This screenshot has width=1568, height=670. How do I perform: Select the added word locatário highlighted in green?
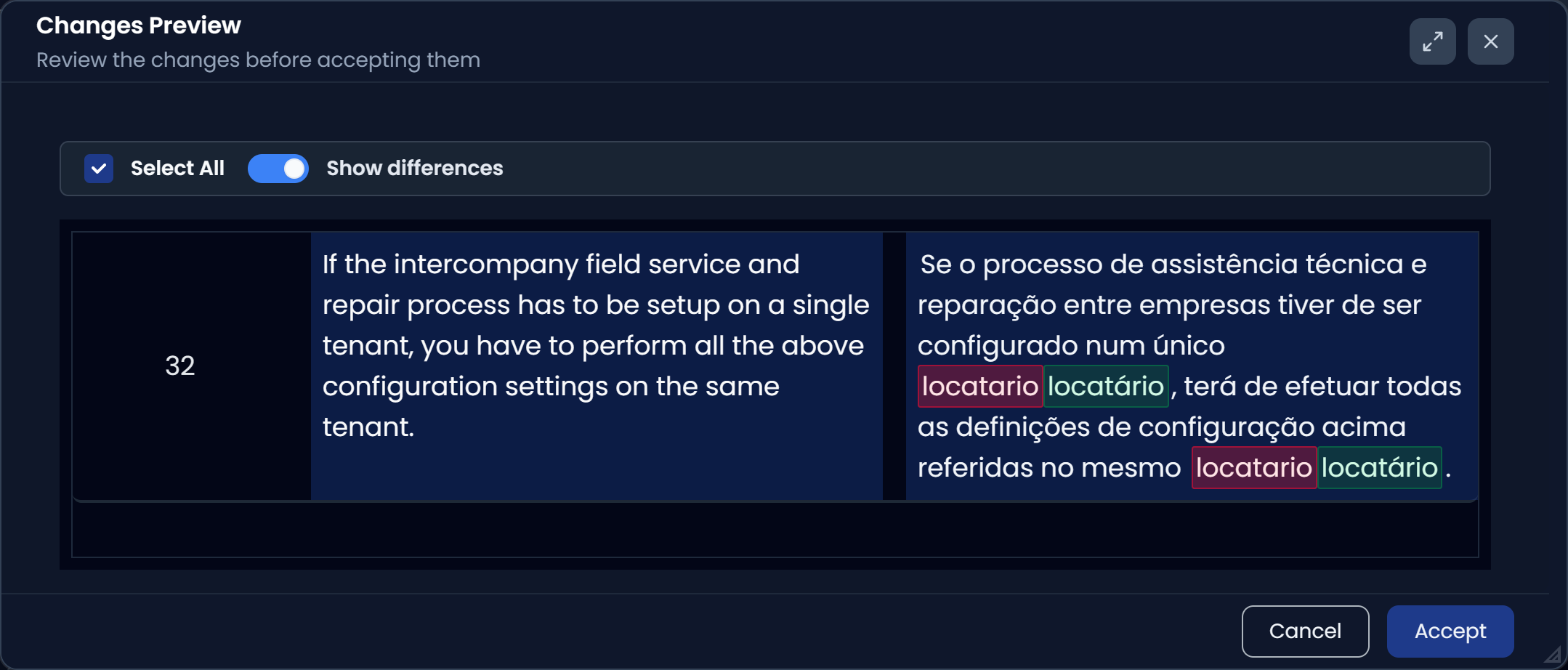[x=1106, y=386]
